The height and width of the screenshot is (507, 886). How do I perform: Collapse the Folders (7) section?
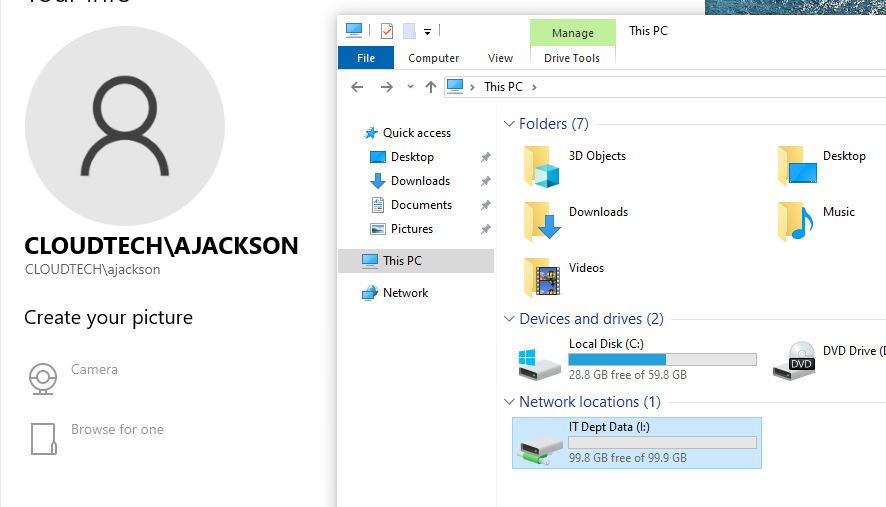[508, 125]
